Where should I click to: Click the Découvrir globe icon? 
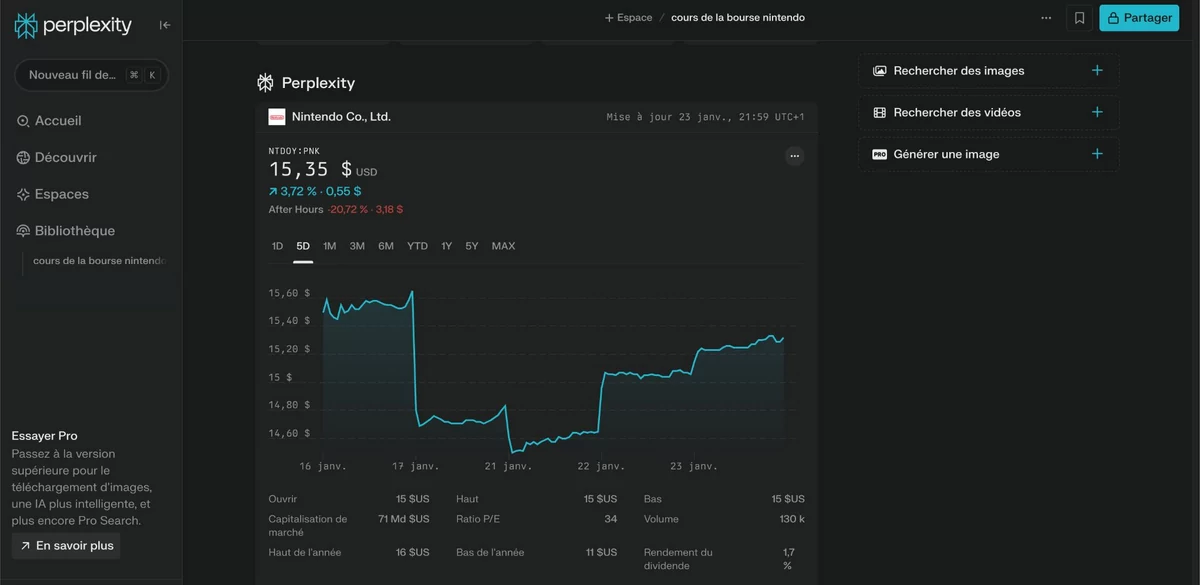[23, 158]
